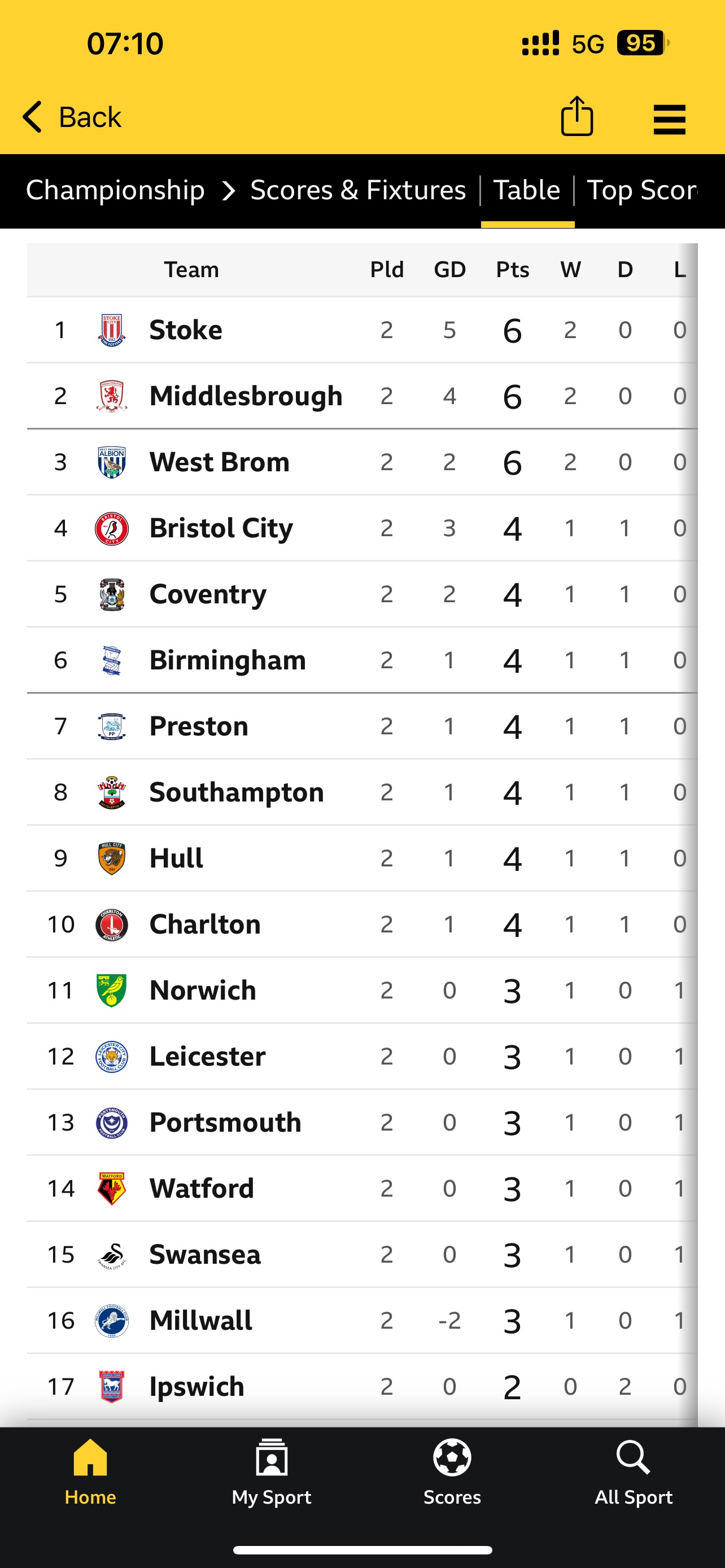Open the Top Scorers tab

(641, 190)
